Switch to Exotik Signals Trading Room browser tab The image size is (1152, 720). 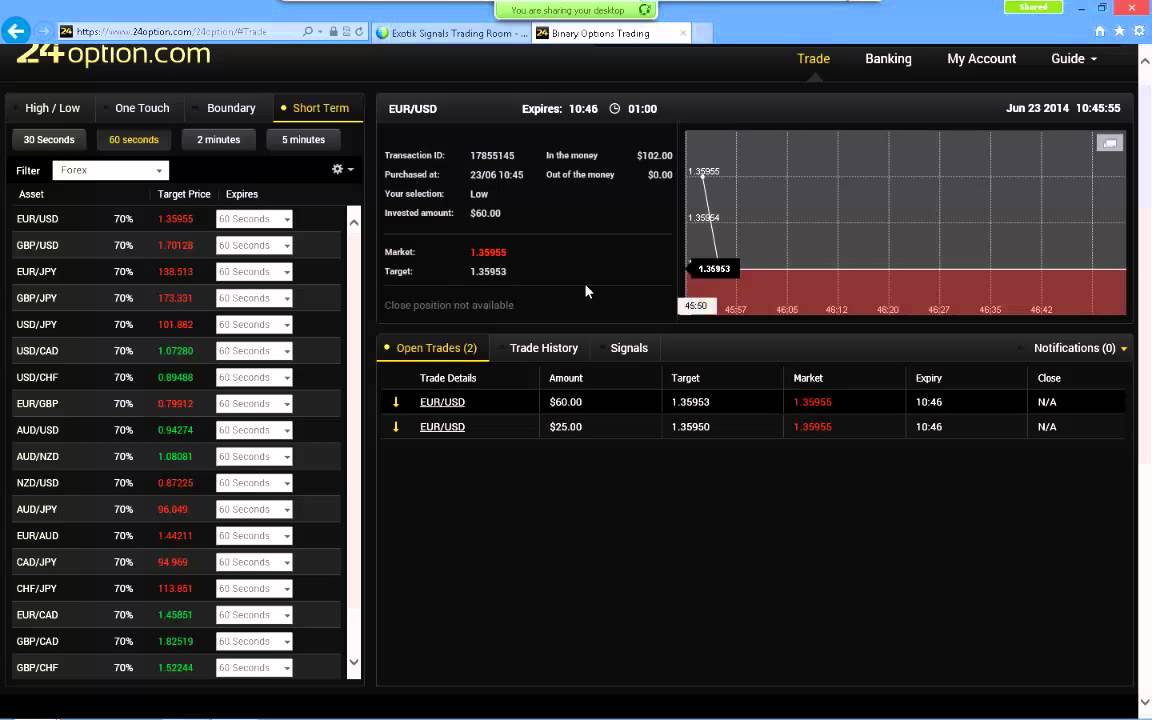click(451, 33)
